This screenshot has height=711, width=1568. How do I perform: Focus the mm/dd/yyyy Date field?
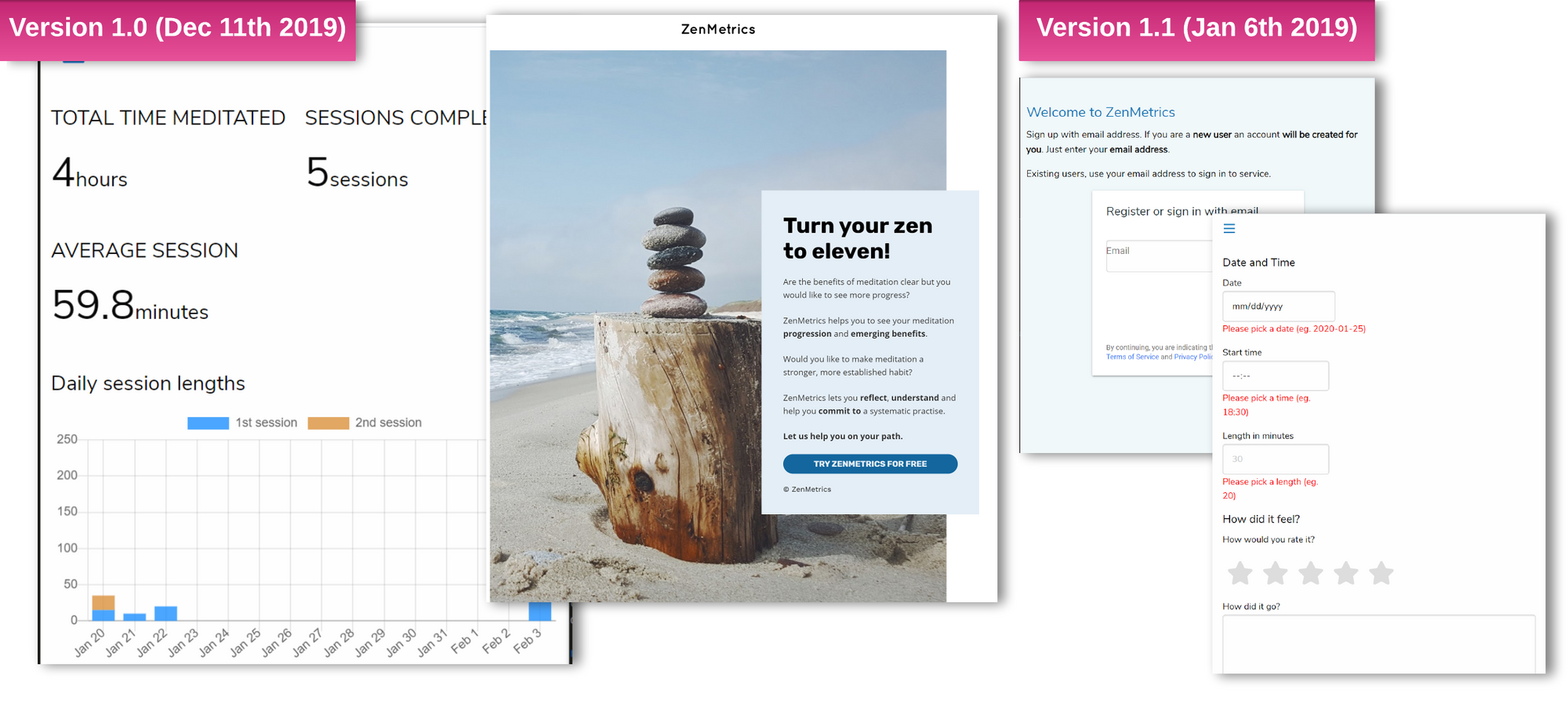pos(1278,306)
